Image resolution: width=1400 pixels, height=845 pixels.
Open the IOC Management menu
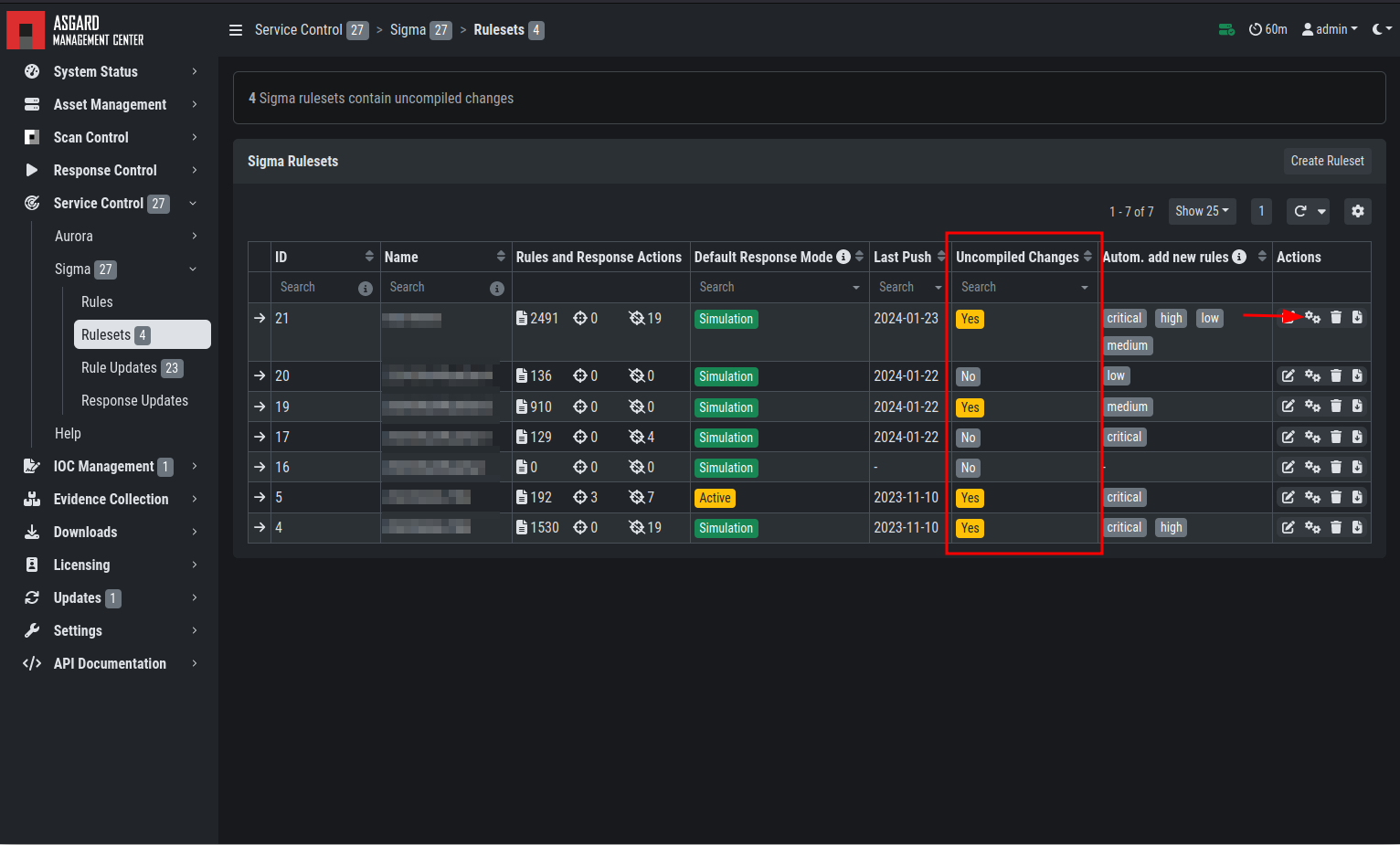click(x=111, y=466)
